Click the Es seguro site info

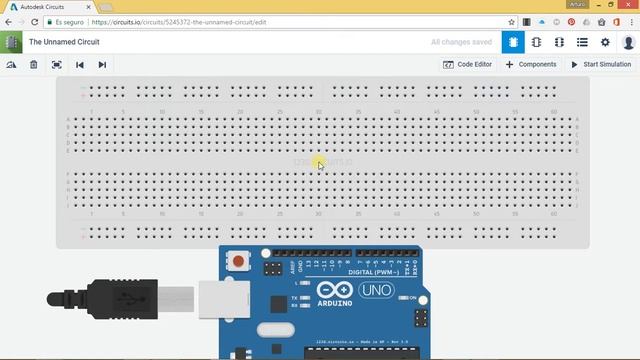coord(65,22)
